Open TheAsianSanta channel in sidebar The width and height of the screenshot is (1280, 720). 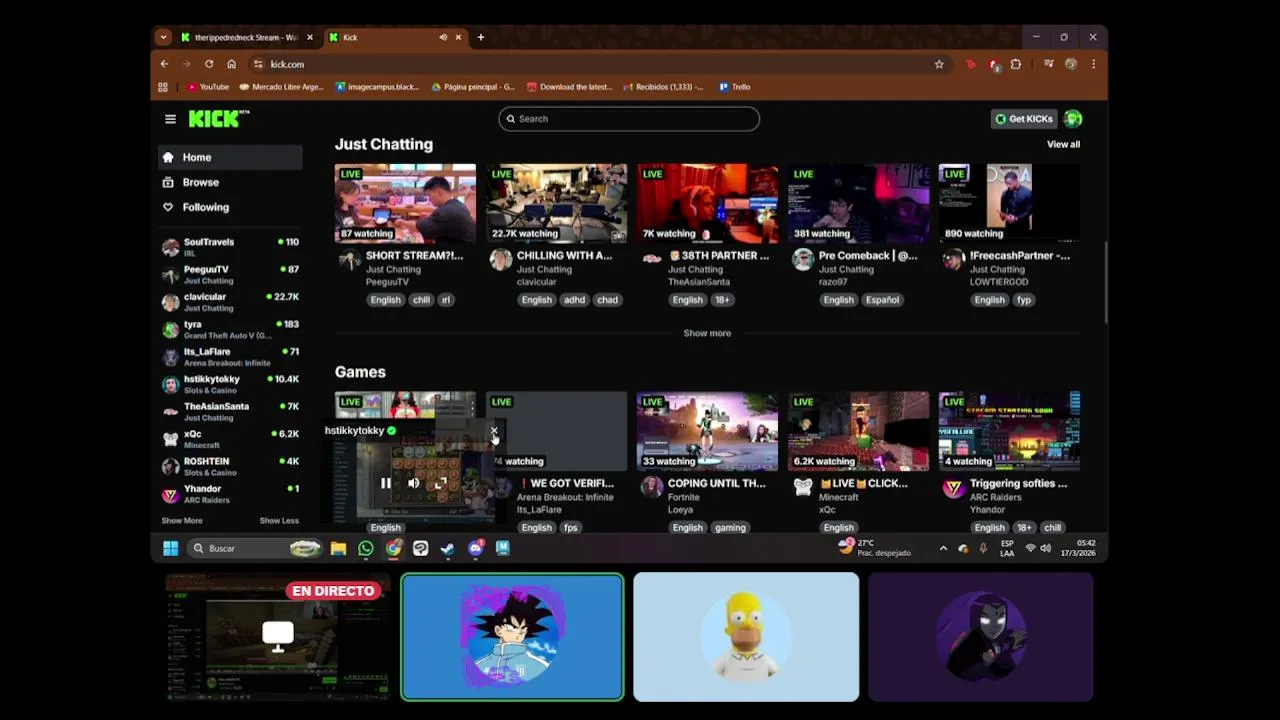(x=230, y=412)
